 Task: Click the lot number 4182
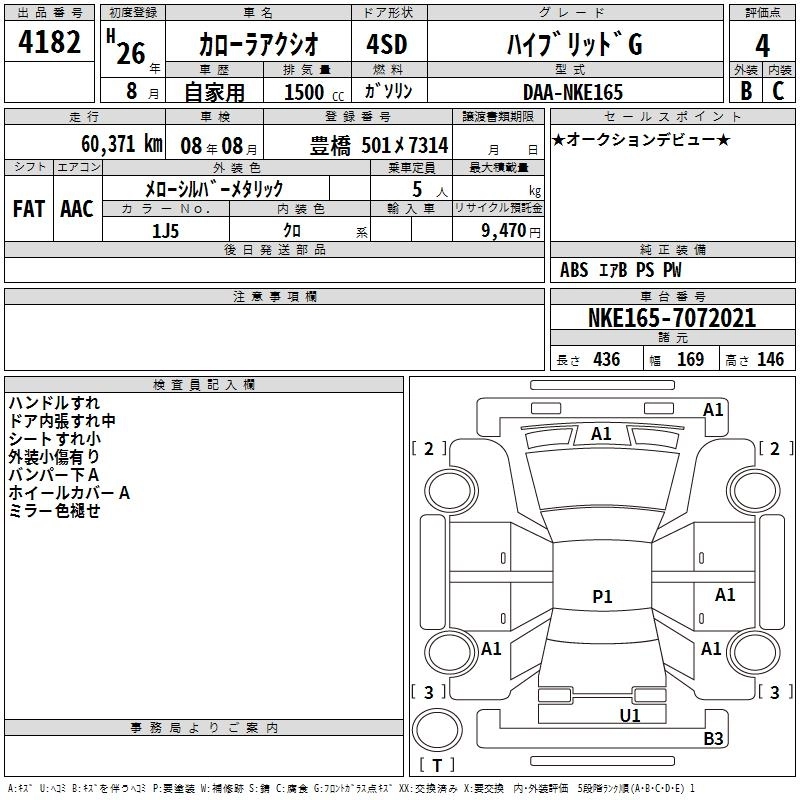pos(49,41)
